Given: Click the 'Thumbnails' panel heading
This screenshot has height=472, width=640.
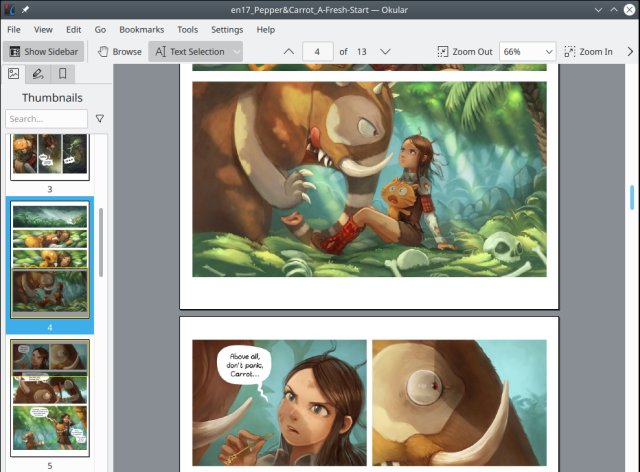Looking at the screenshot, I should coord(52,98).
